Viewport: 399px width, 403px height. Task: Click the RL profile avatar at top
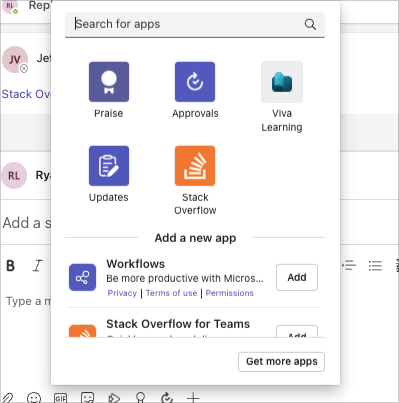click(10, 6)
